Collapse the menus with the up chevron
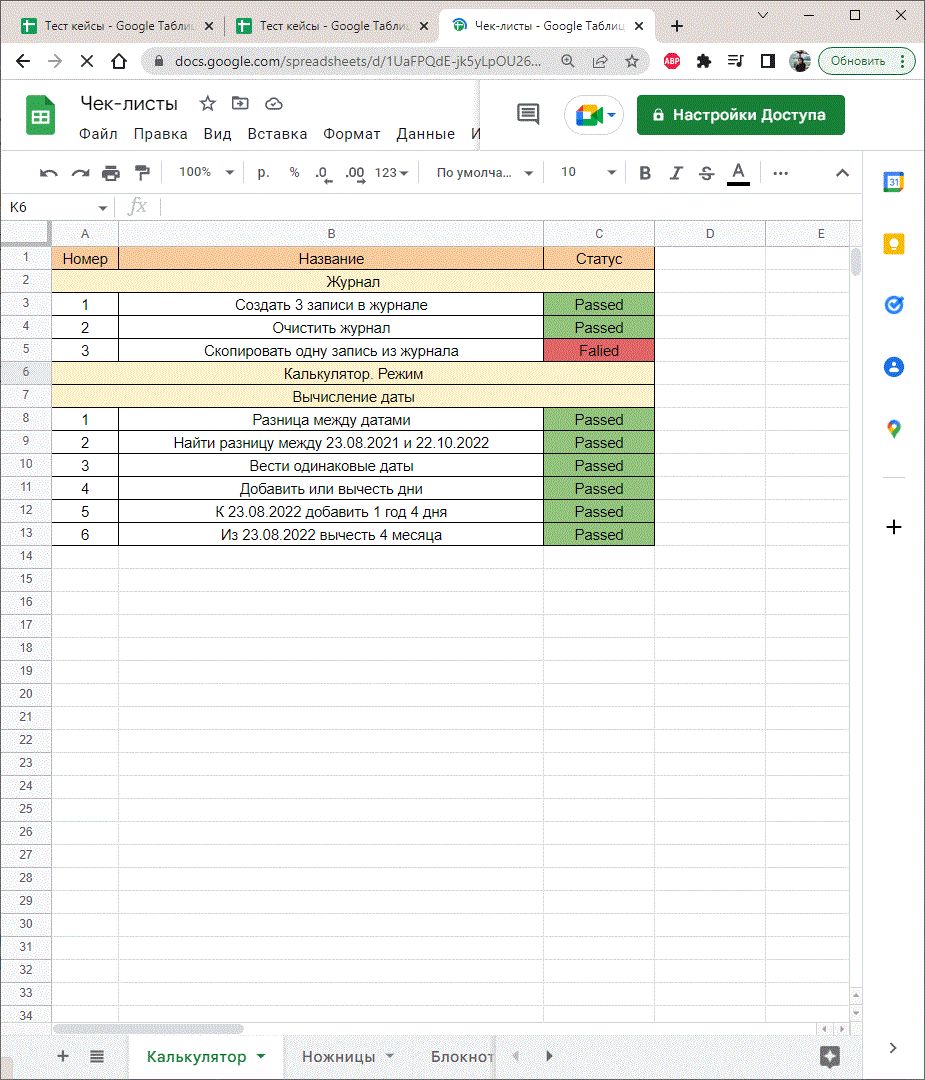Screen dimensions: 925x1080 [842, 173]
